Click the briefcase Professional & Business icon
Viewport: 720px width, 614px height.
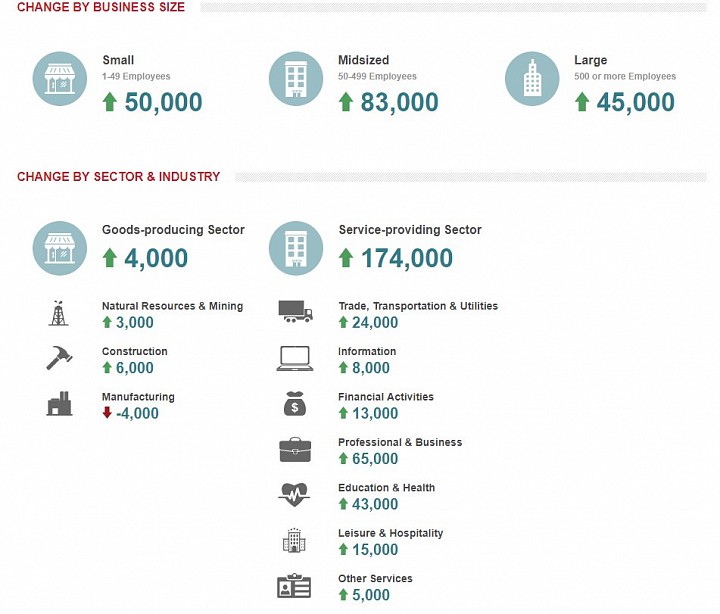[x=295, y=450]
